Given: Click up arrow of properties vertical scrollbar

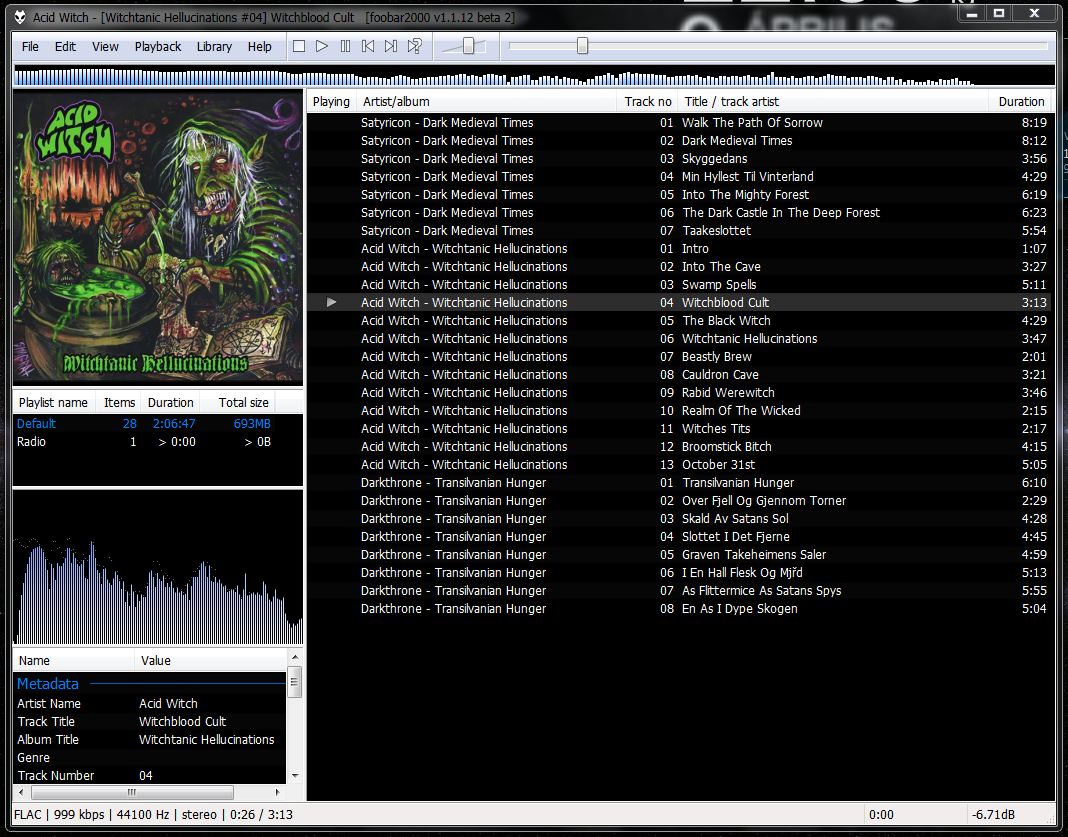Looking at the screenshot, I should click(x=295, y=657).
